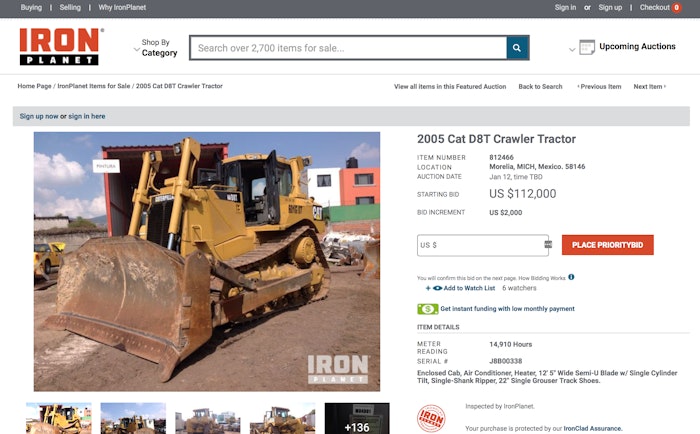Click the green instant funding dollar icon
Image resolution: width=700 pixels, height=434 pixels.
coord(428,309)
